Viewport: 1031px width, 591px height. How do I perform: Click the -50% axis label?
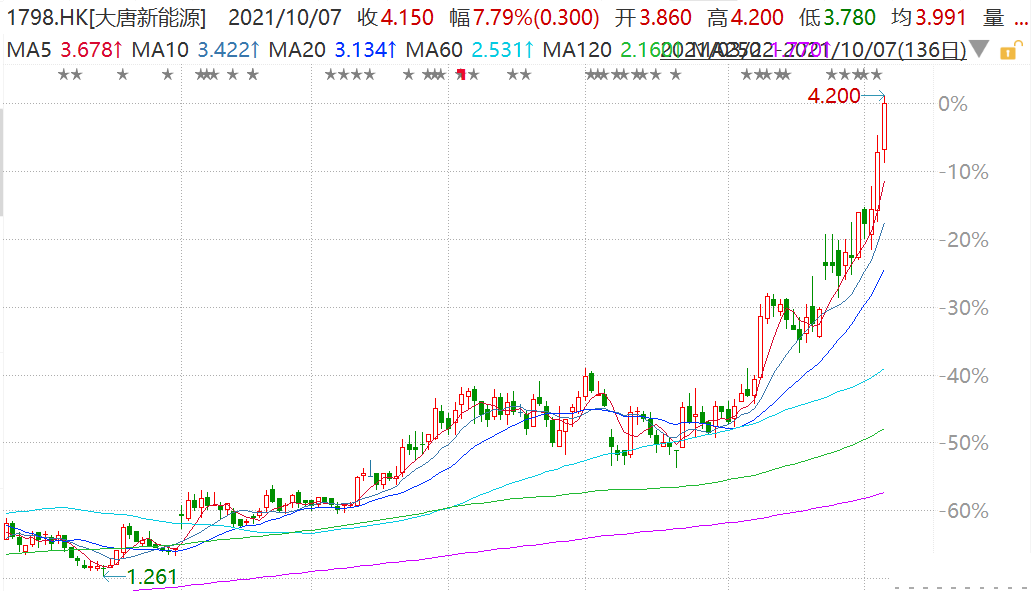click(x=964, y=443)
